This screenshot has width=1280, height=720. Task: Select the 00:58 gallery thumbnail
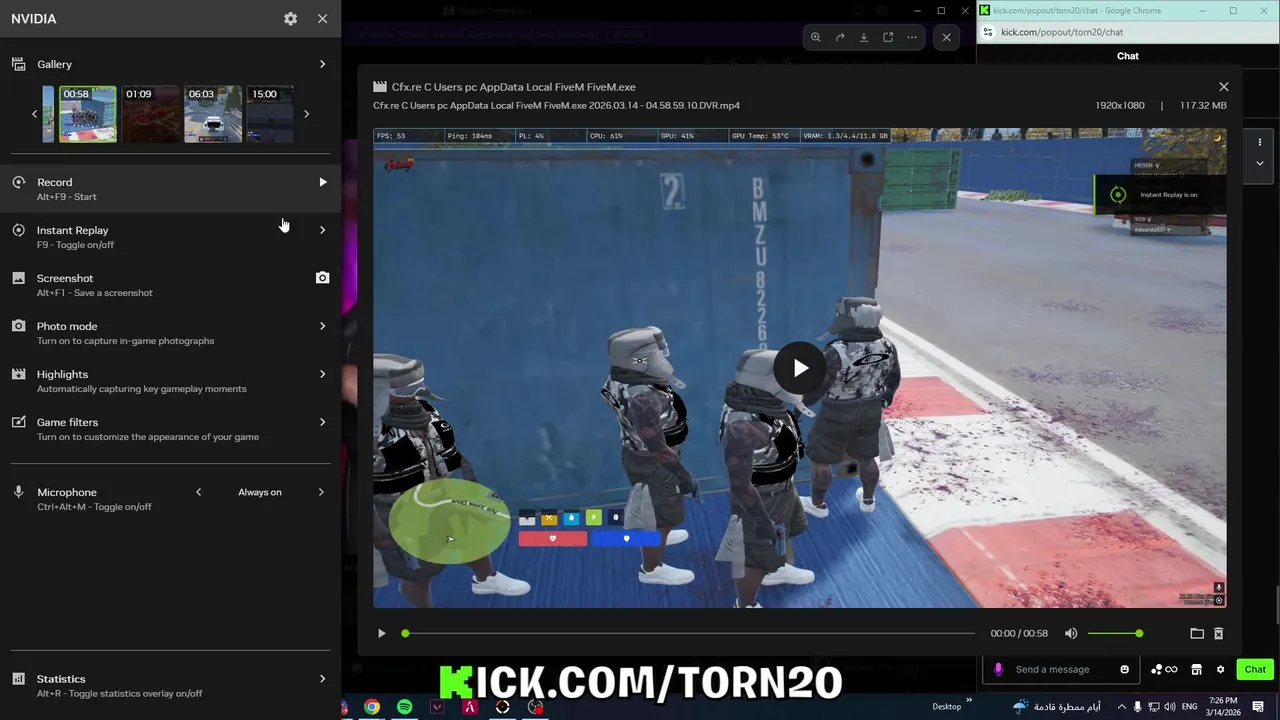pyautogui.click(x=87, y=114)
